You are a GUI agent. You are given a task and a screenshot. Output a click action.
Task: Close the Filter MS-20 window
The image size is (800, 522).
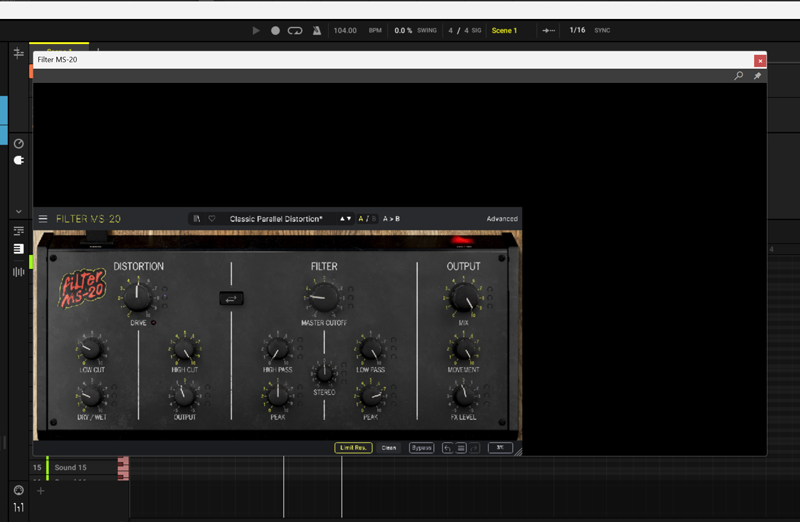(x=760, y=61)
